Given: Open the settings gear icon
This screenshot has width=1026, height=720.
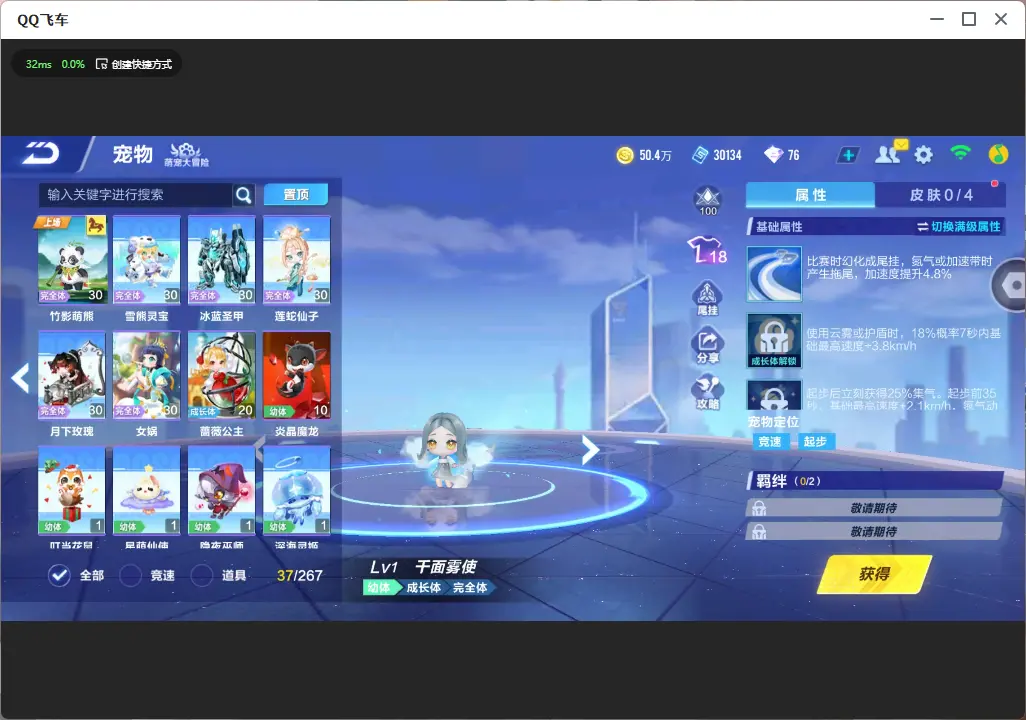Looking at the screenshot, I should pos(923,155).
